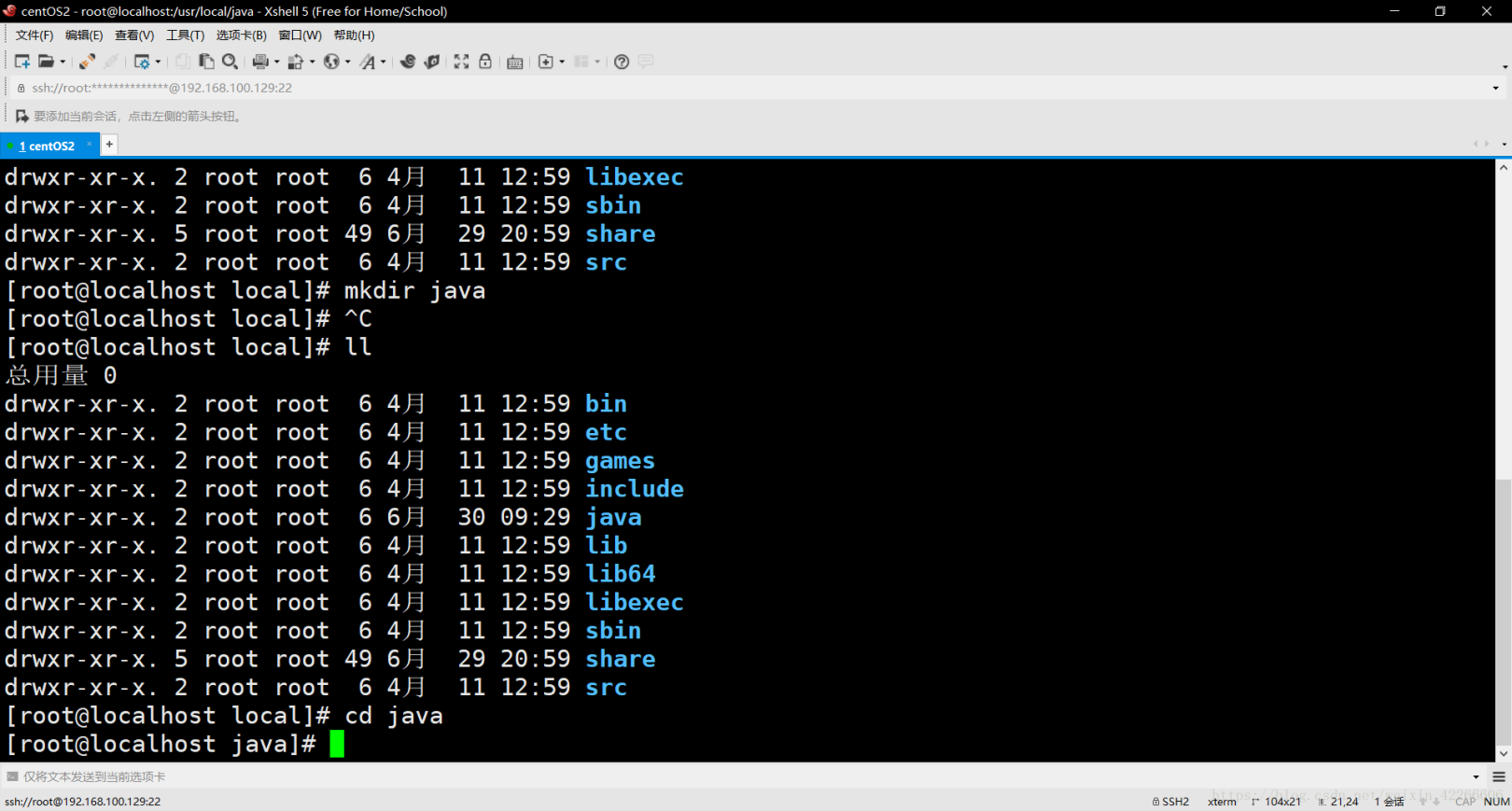Close the centOS2 tab with its x
1512x811 pixels.
[90, 145]
